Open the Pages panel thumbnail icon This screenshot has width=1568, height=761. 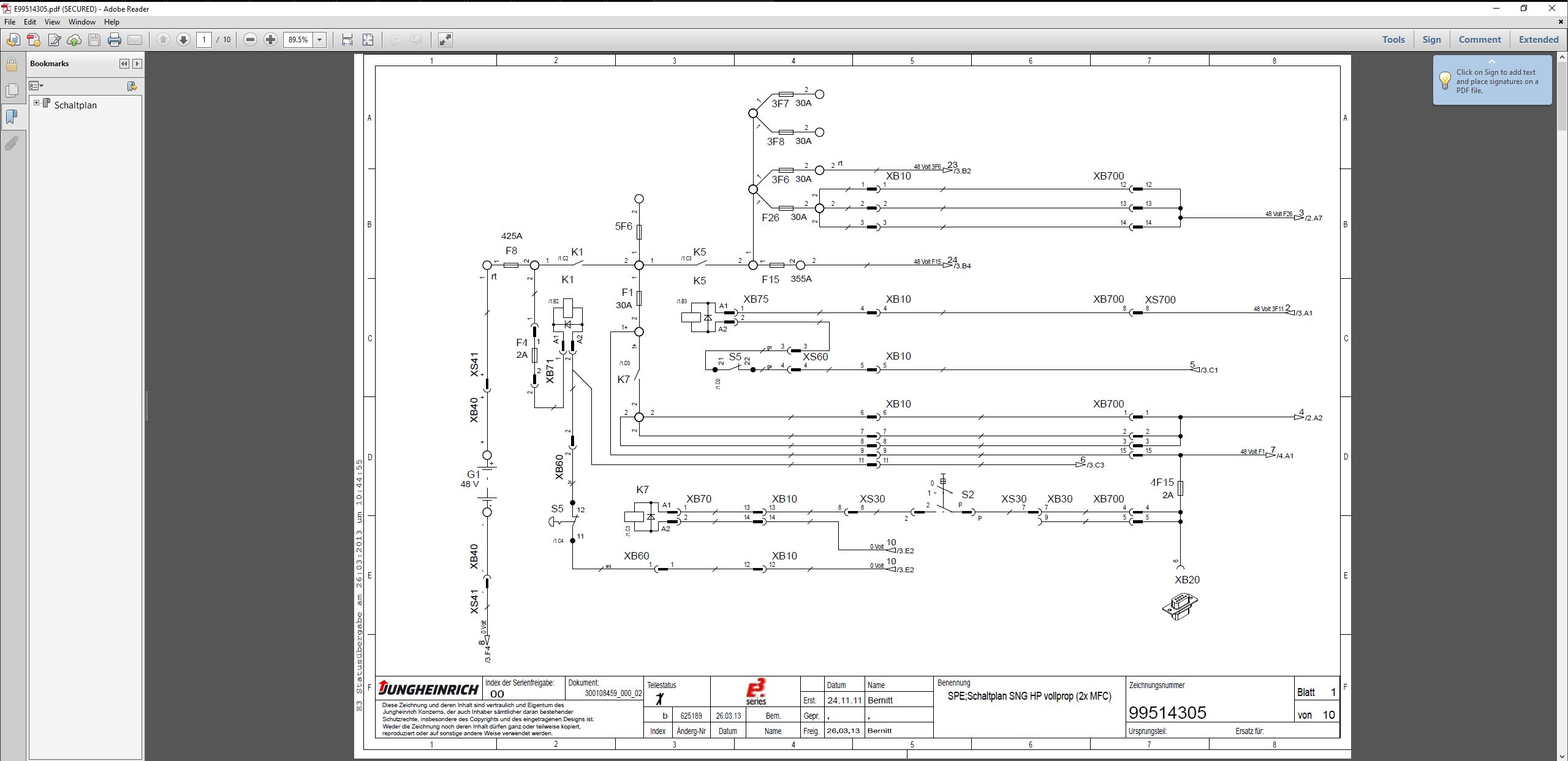coord(12,90)
